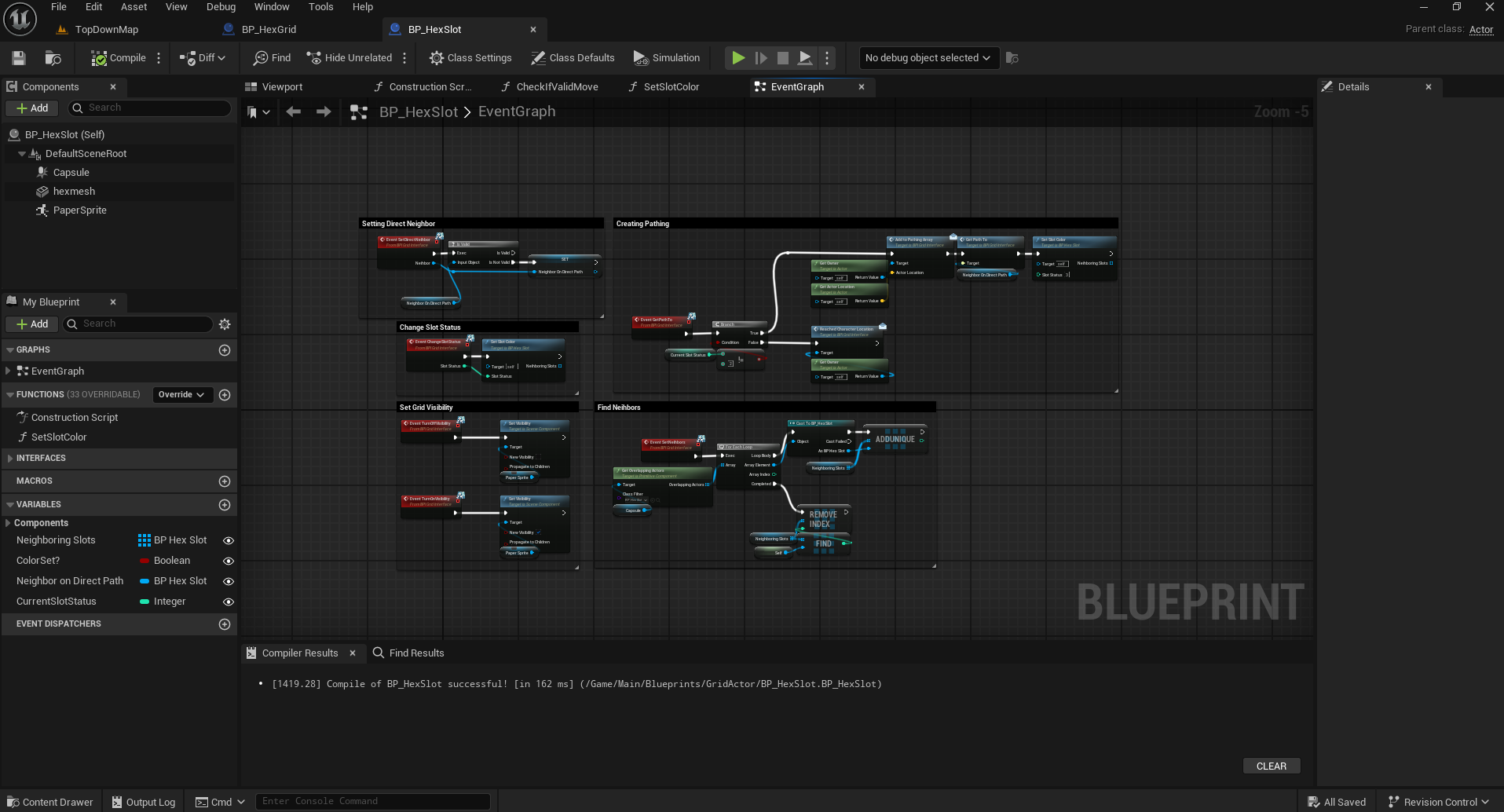
Task: Click the Actor parent class link
Action: 1481,30
